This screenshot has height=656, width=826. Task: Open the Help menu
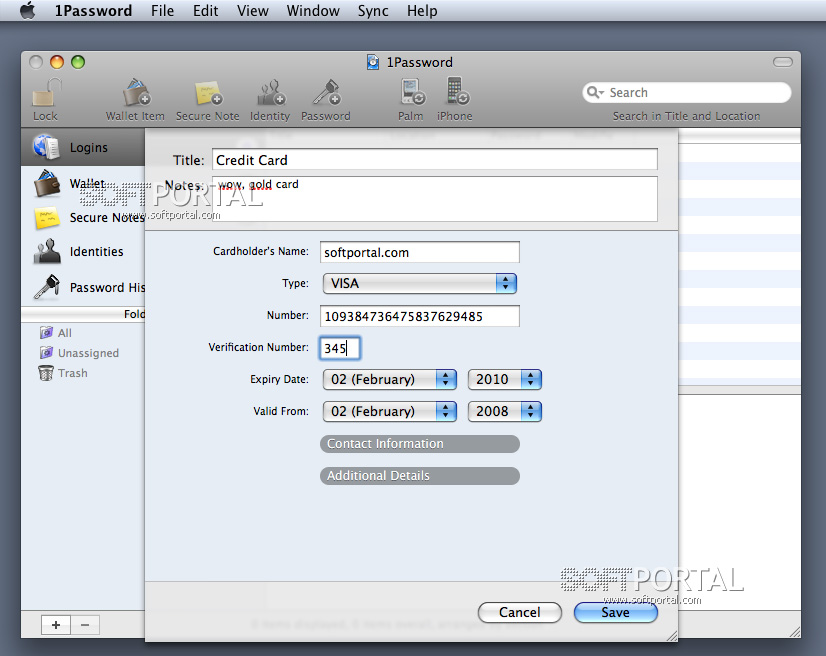422,11
